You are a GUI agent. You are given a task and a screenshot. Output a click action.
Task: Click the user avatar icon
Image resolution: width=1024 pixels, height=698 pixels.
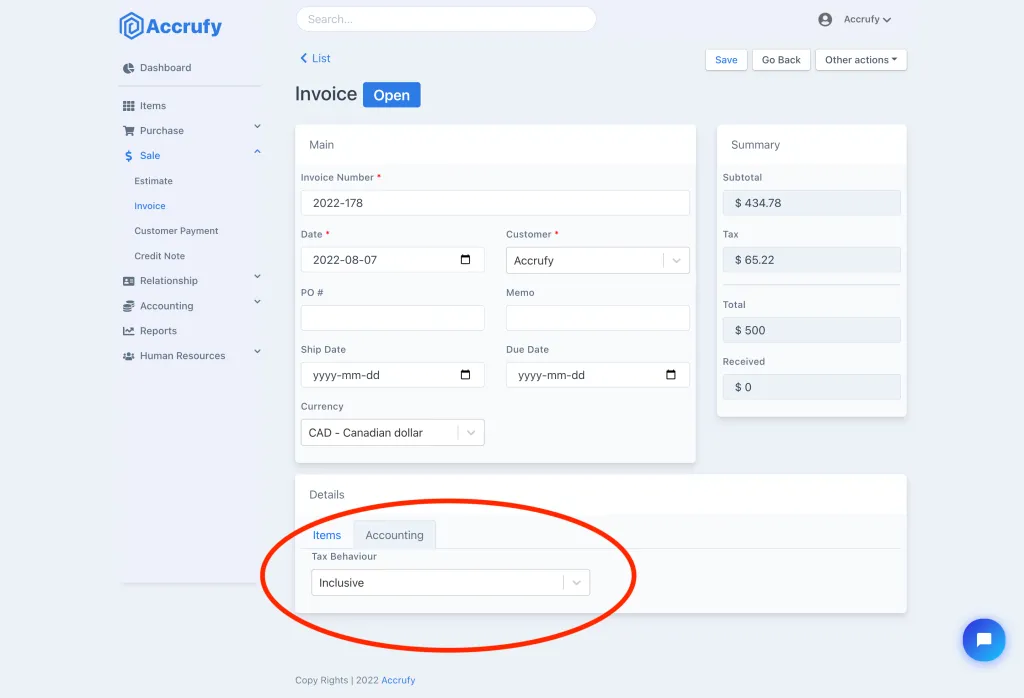click(x=825, y=20)
